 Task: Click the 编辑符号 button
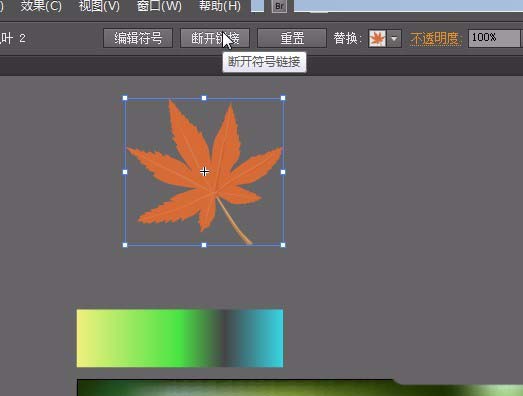pyautogui.click(x=138, y=38)
